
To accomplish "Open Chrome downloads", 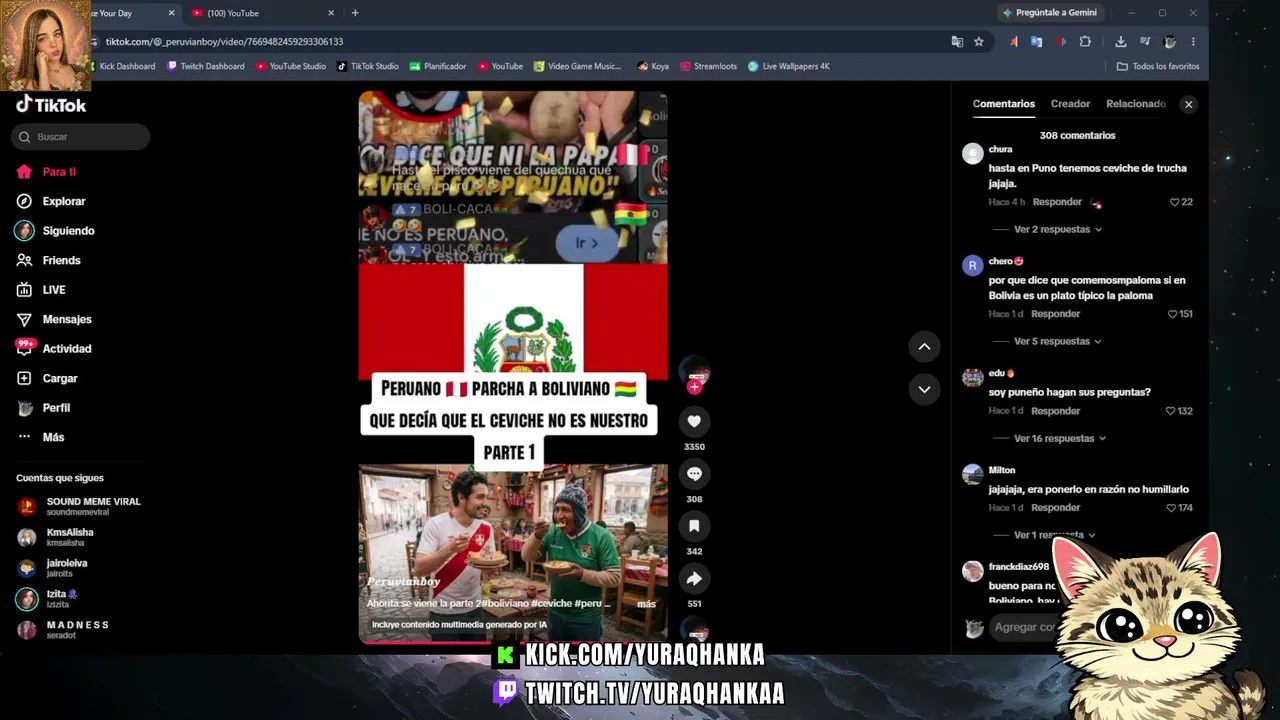I will point(1121,42).
